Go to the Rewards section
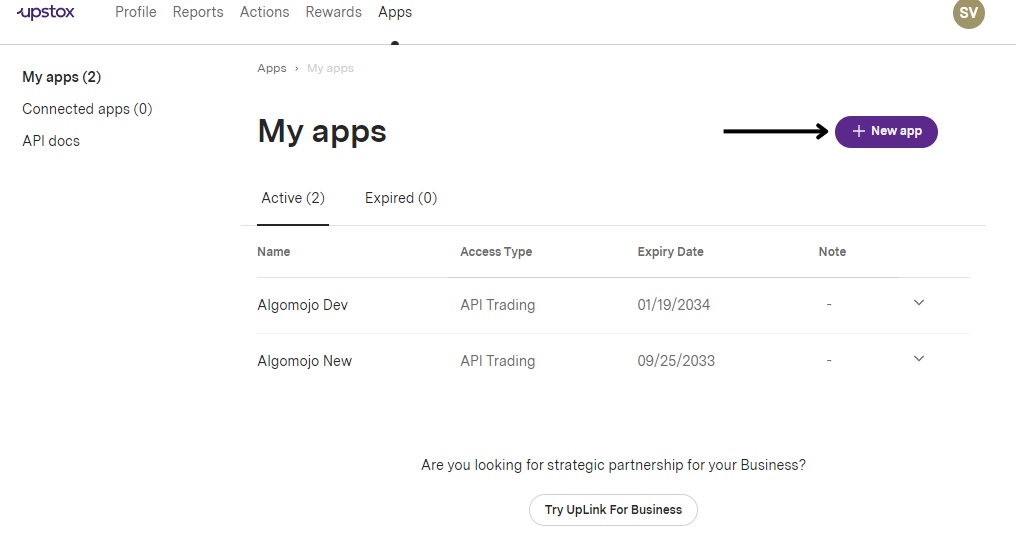Image resolution: width=1016 pixels, height=551 pixels. click(x=334, y=12)
